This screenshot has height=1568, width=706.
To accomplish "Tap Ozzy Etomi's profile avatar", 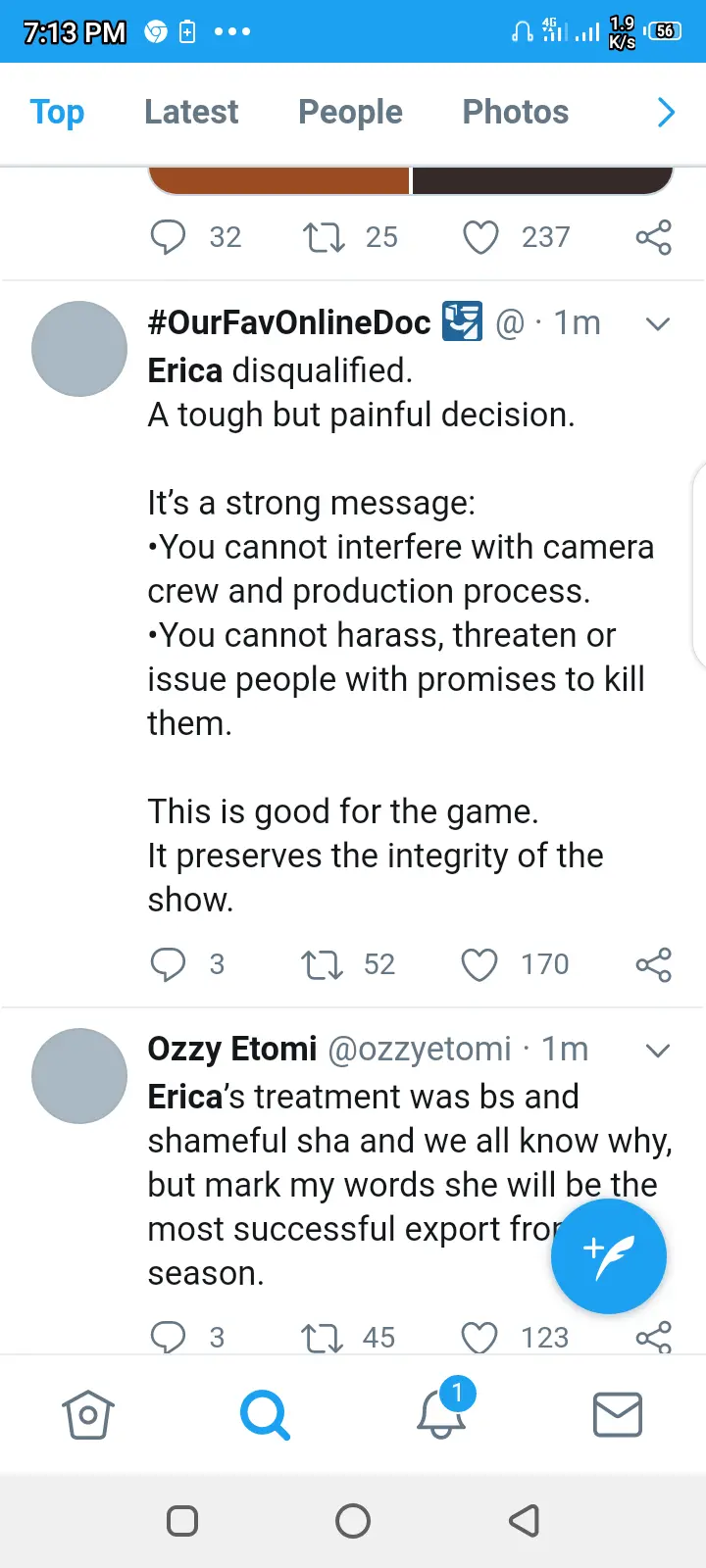I will point(79,1075).
